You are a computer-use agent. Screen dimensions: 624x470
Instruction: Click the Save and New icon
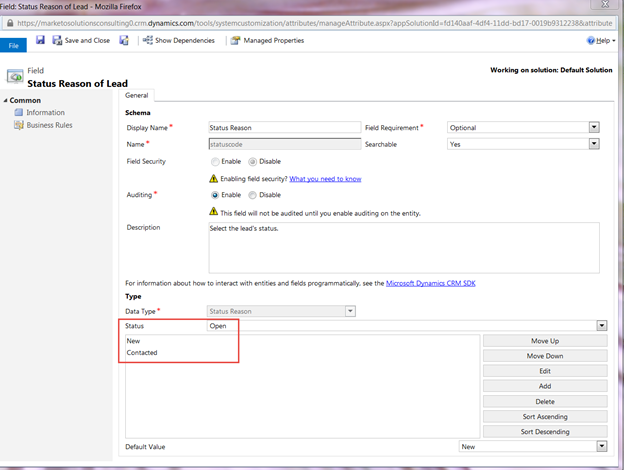pyautogui.click(x=124, y=40)
